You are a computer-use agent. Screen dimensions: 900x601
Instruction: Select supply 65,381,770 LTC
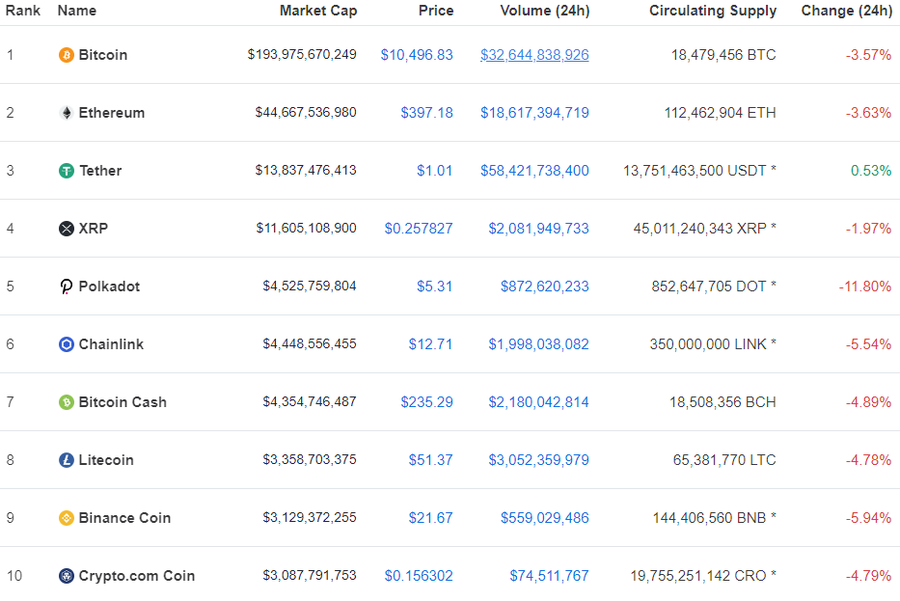pyautogui.click(x=725, y=460)
